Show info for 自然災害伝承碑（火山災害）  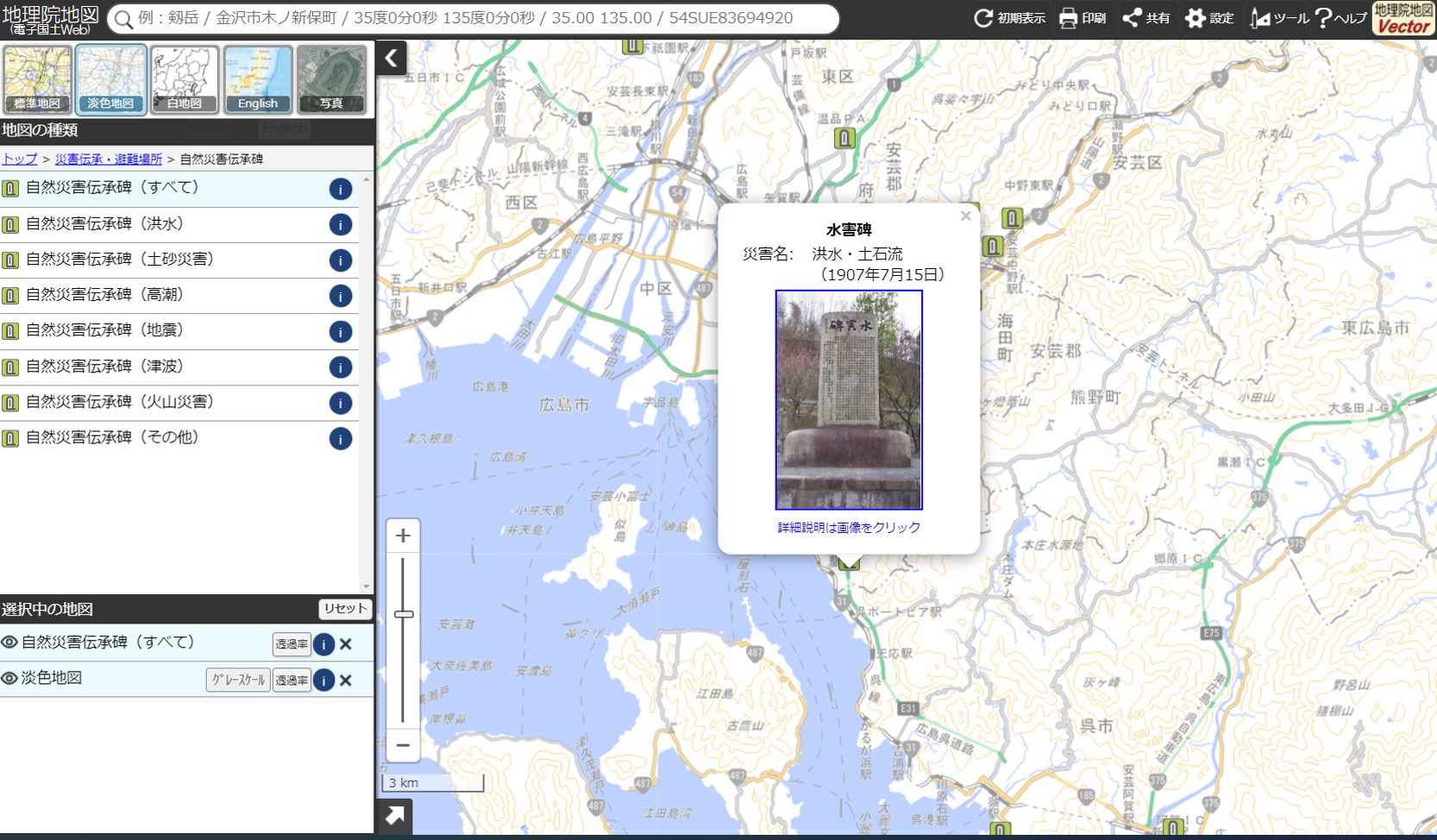[x=341, y=403]
